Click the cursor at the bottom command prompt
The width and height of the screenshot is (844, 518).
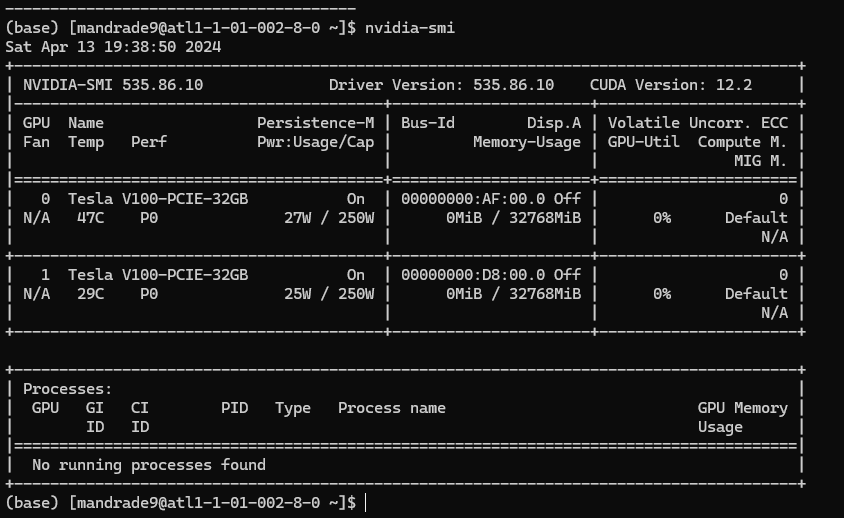(x=367, y=502)
